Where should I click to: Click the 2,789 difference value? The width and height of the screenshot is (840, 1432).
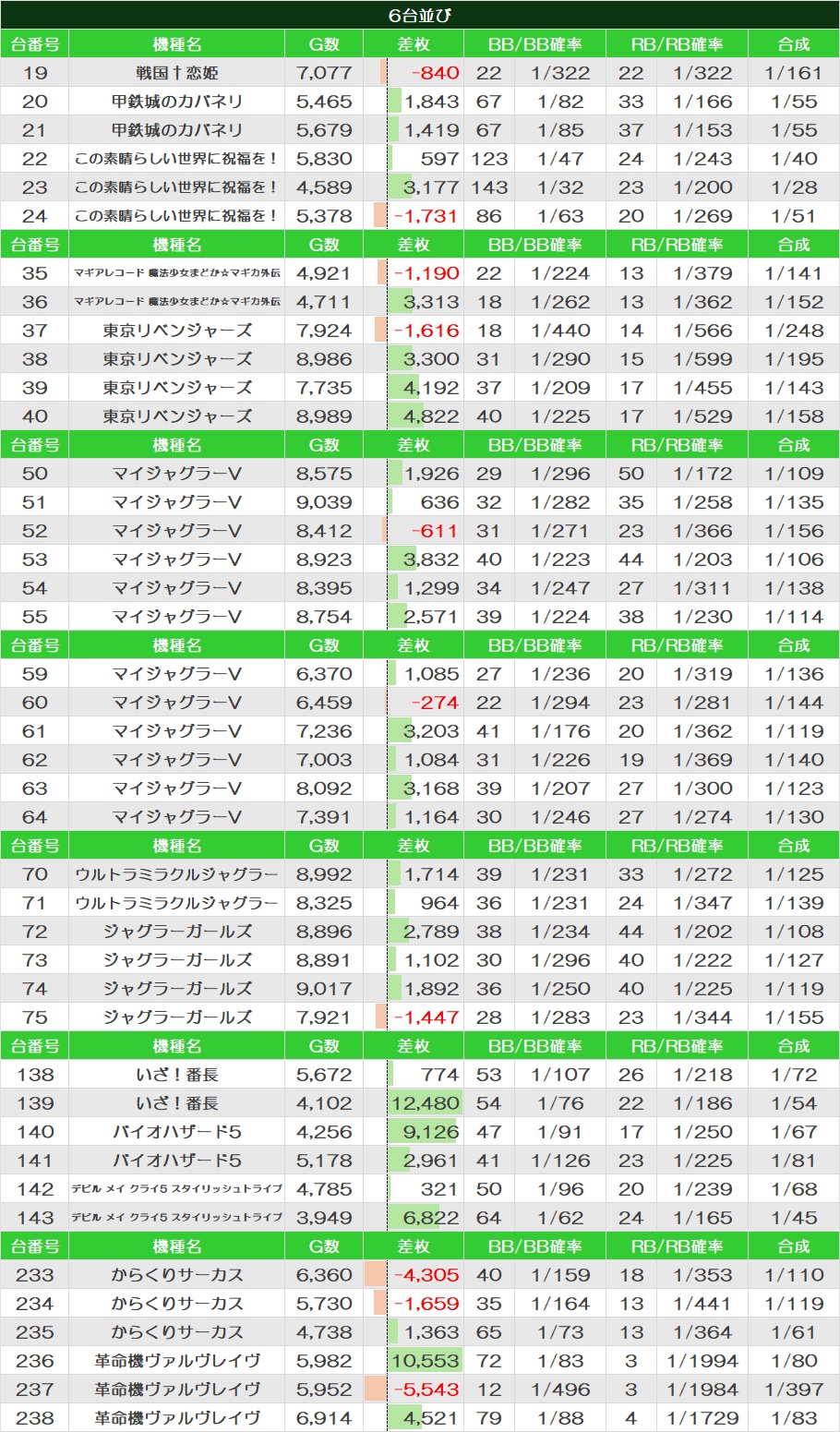tap(431, 932)
